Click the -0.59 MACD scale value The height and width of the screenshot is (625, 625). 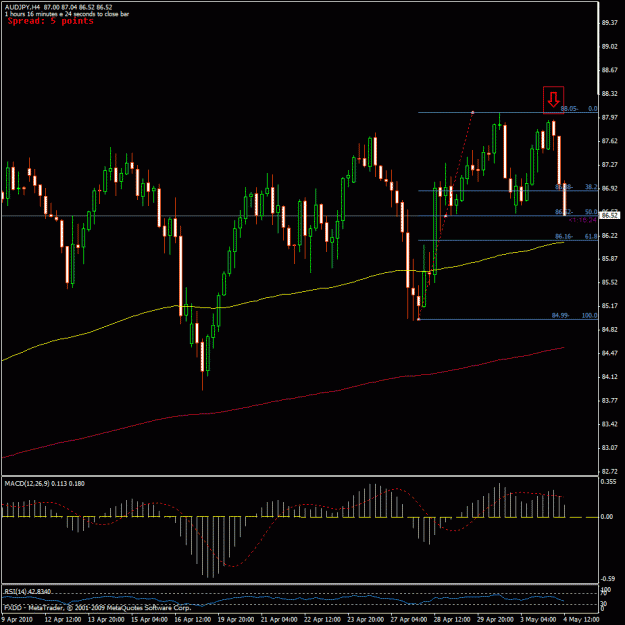coord(608,578)
